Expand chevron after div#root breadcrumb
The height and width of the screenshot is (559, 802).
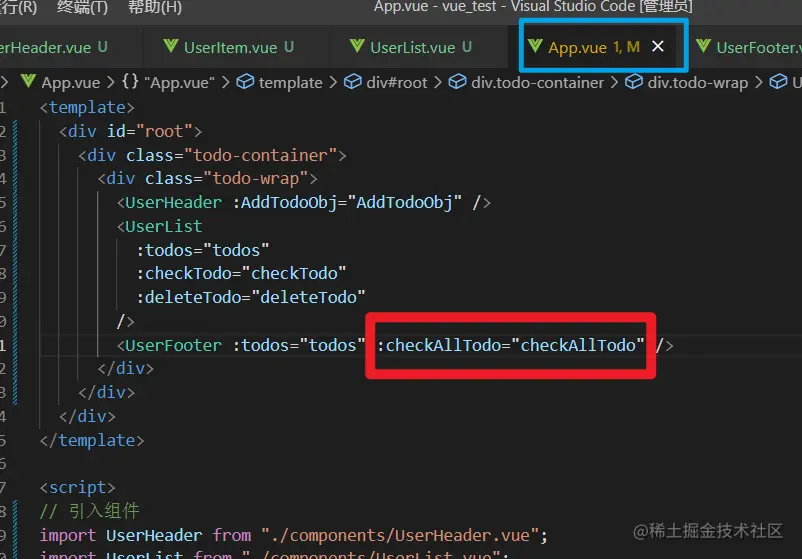(x=438, y=82)
